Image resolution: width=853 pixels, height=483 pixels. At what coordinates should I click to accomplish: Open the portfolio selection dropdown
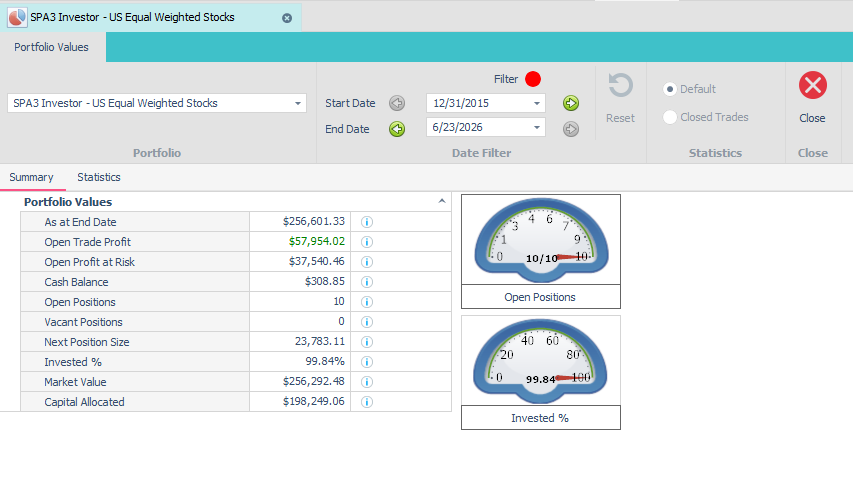[298, 103]
